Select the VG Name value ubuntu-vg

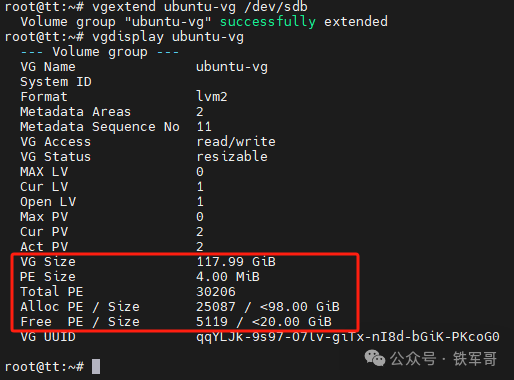232,67
